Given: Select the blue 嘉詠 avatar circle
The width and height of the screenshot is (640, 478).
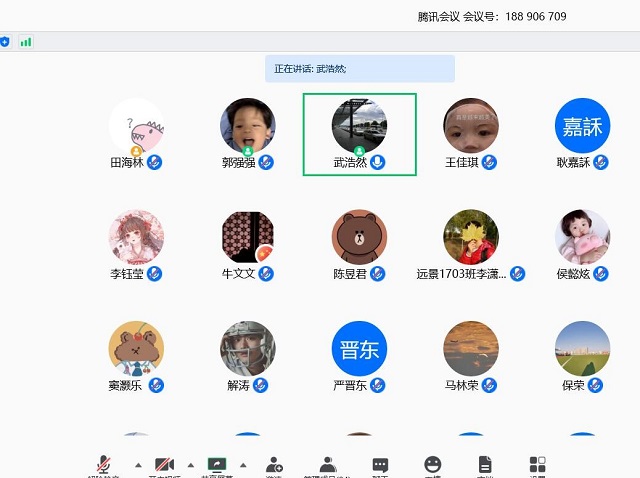Looking at the screenshot, I should 582,126.
